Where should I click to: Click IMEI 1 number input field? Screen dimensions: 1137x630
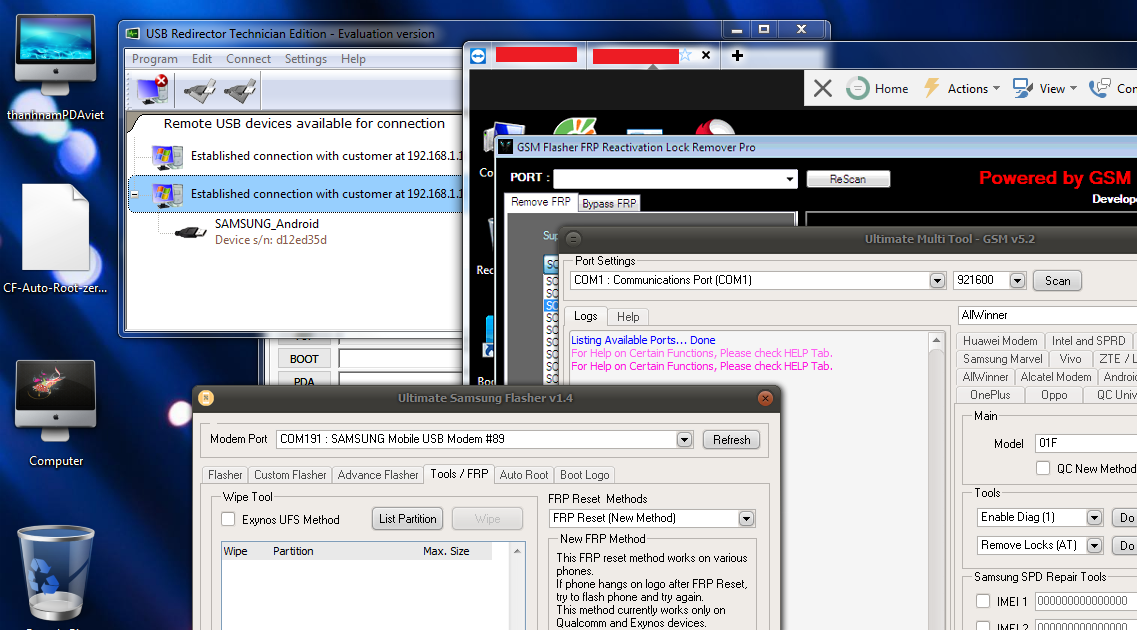[x=1086, y=601]
